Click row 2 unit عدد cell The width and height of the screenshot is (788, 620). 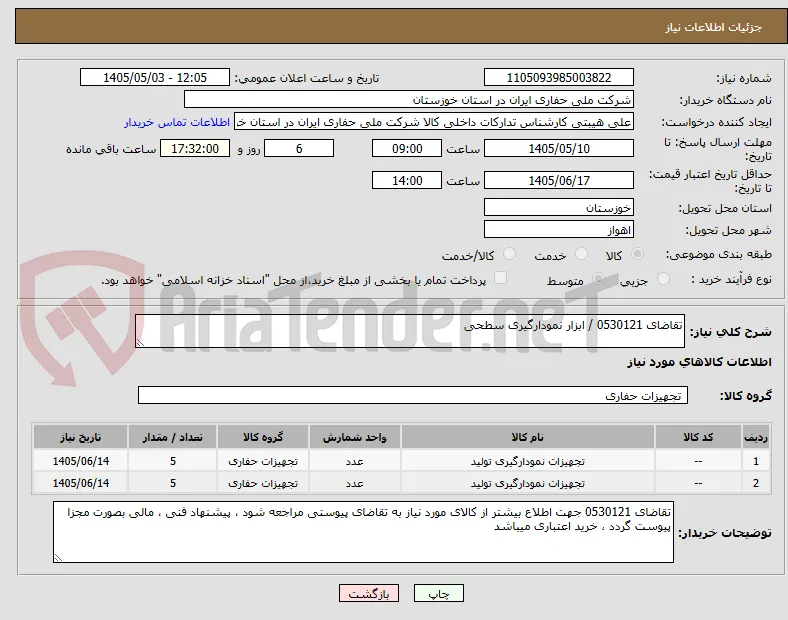pos(354,483)
